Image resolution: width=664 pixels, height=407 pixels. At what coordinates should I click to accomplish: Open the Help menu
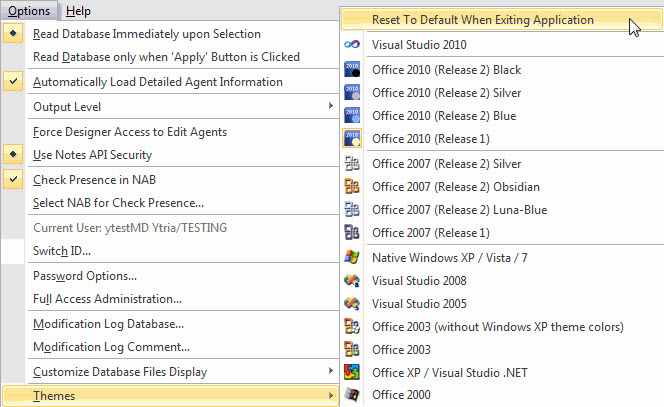(78, 11)
